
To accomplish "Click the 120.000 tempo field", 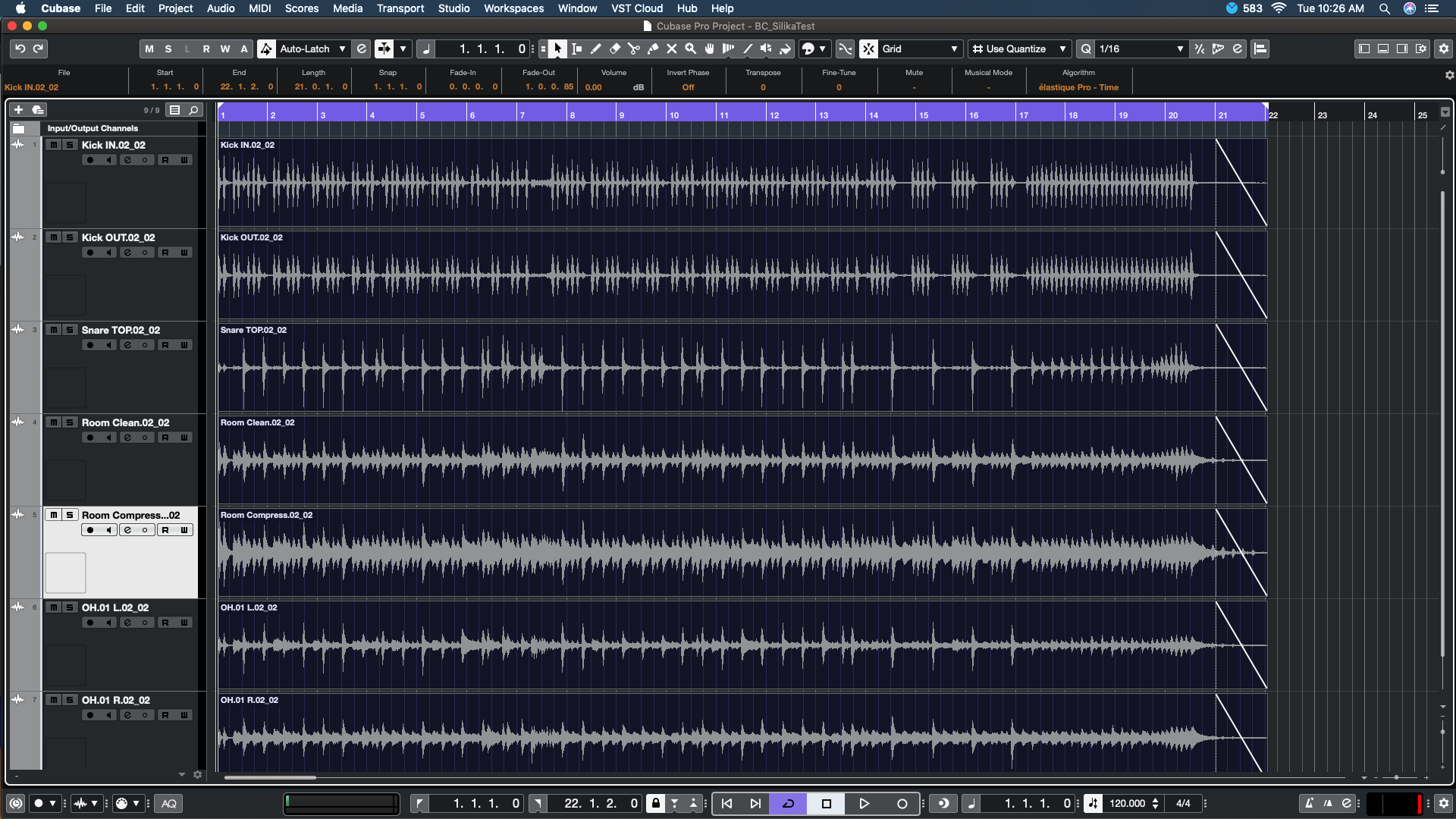I will 1128,803.
